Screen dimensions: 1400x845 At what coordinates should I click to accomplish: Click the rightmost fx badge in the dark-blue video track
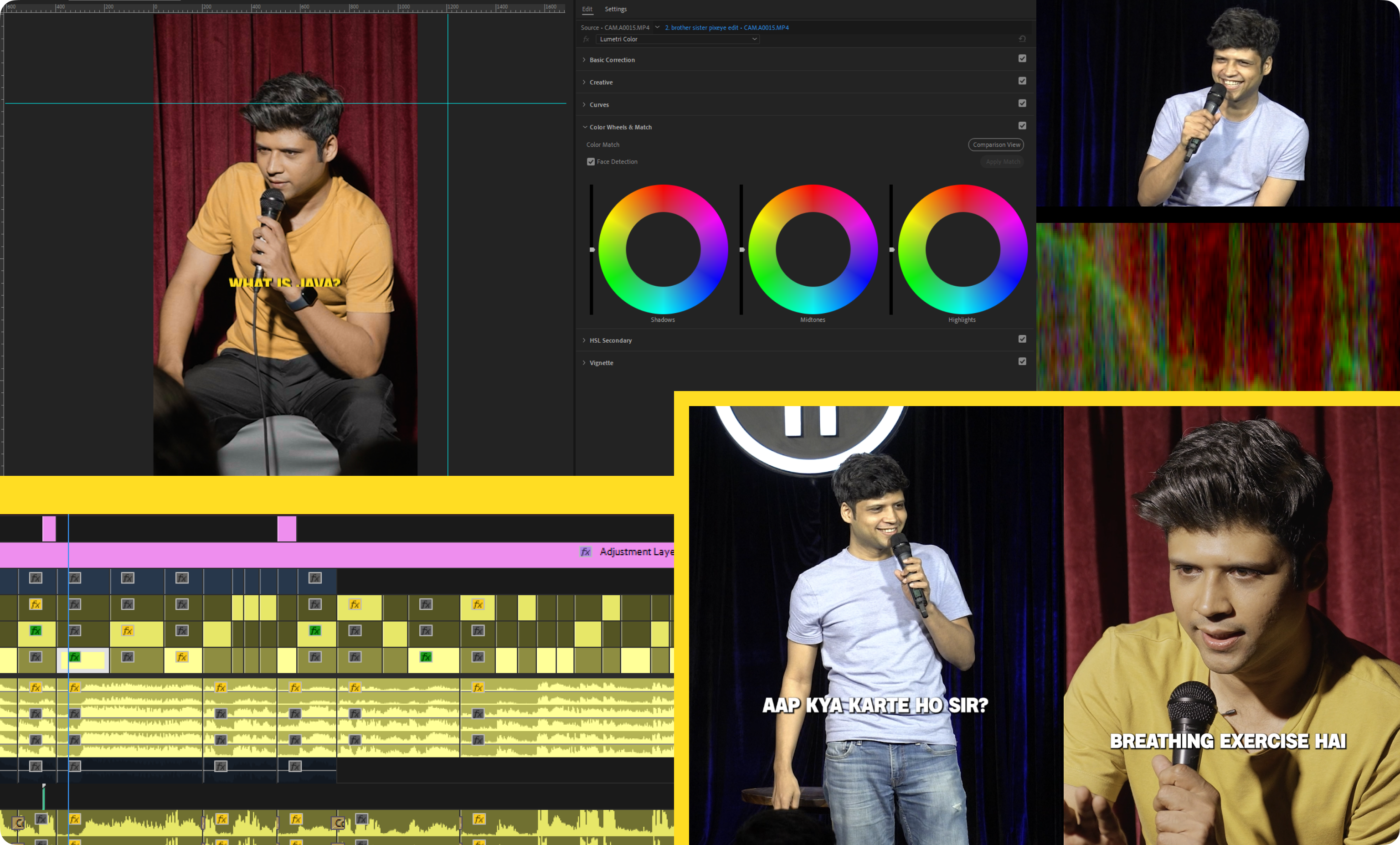(315, 578)
